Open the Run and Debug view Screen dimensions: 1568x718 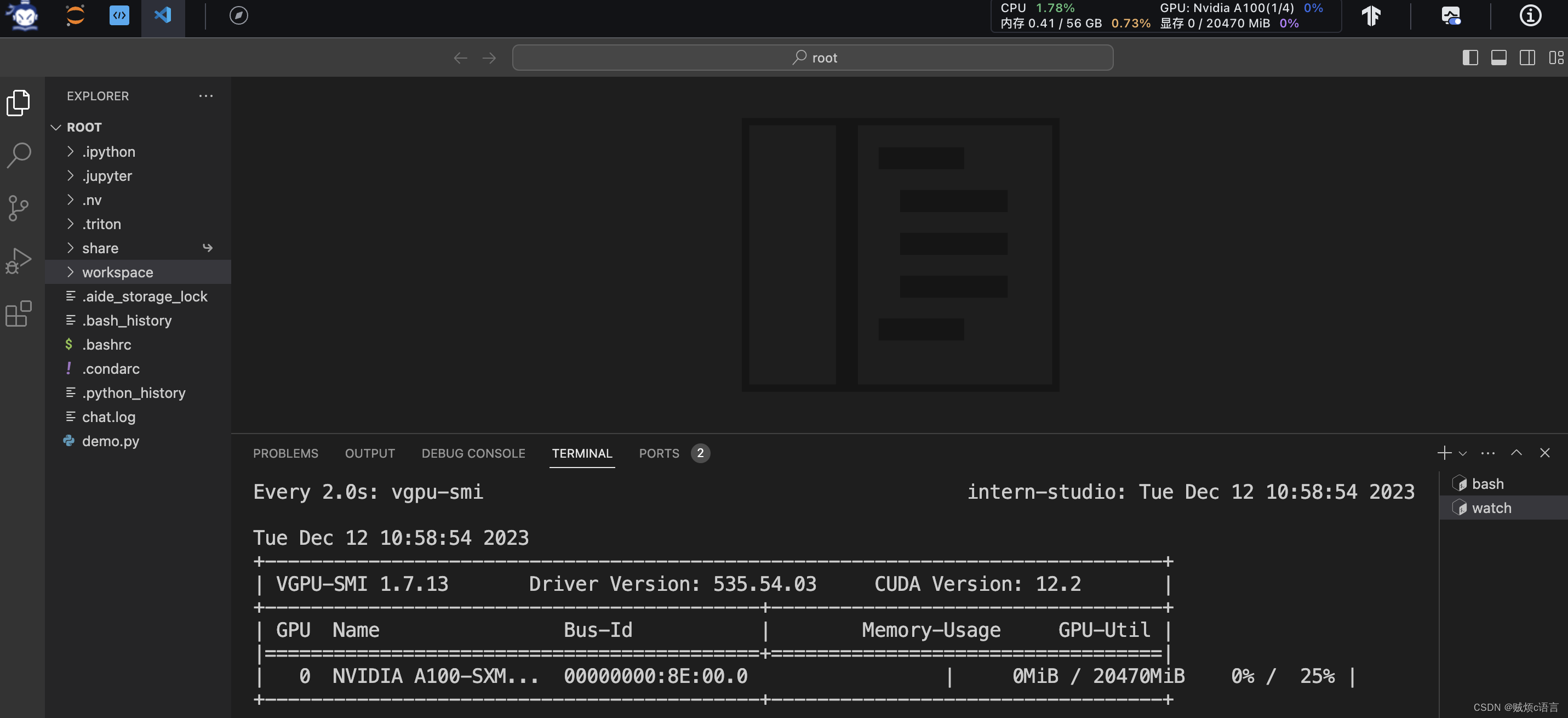tap(18, 261)
